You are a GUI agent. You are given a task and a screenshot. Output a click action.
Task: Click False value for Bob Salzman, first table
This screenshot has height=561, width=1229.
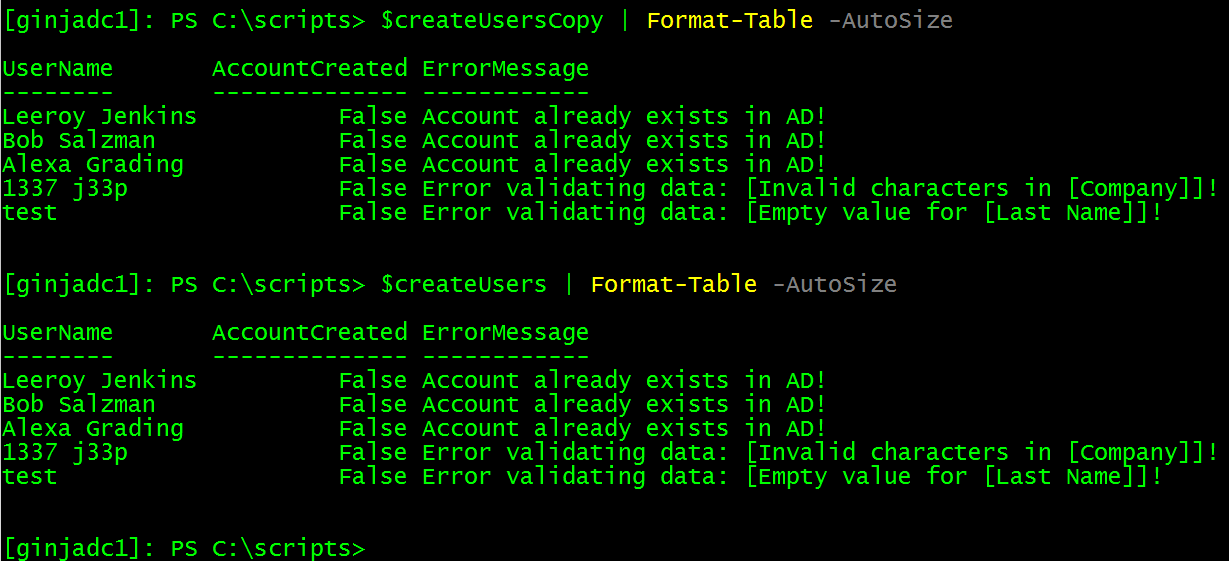tap(372, 141)
